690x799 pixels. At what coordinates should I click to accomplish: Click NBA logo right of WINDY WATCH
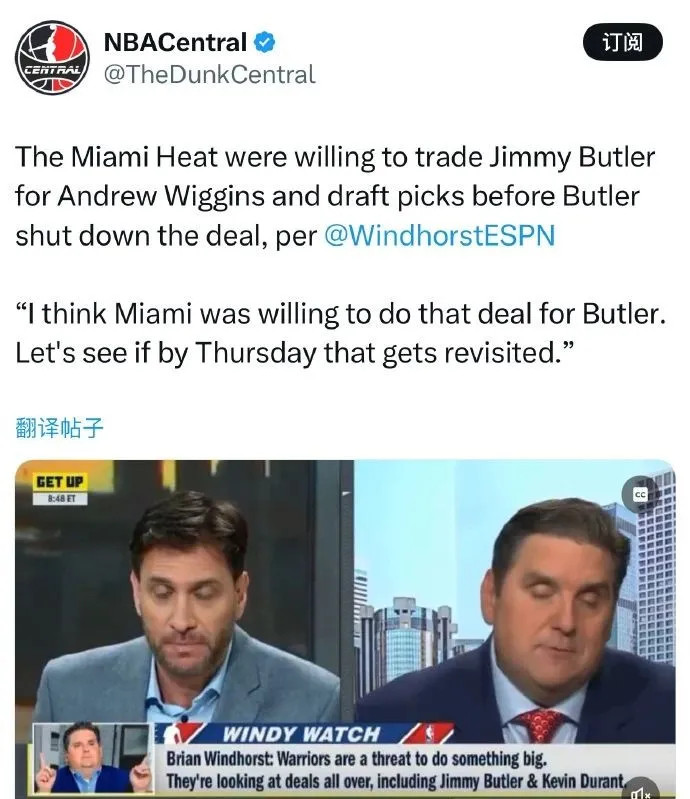pos(431,733)
